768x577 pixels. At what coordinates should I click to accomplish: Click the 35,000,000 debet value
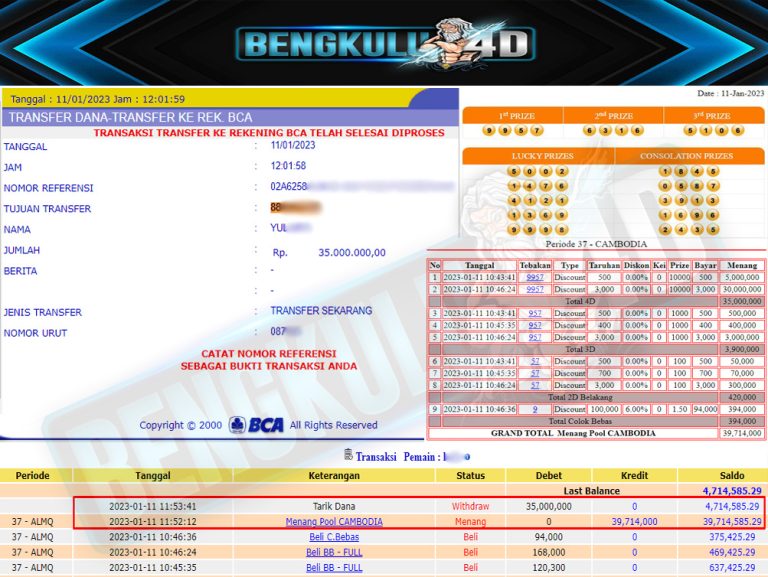pos(549,506)
